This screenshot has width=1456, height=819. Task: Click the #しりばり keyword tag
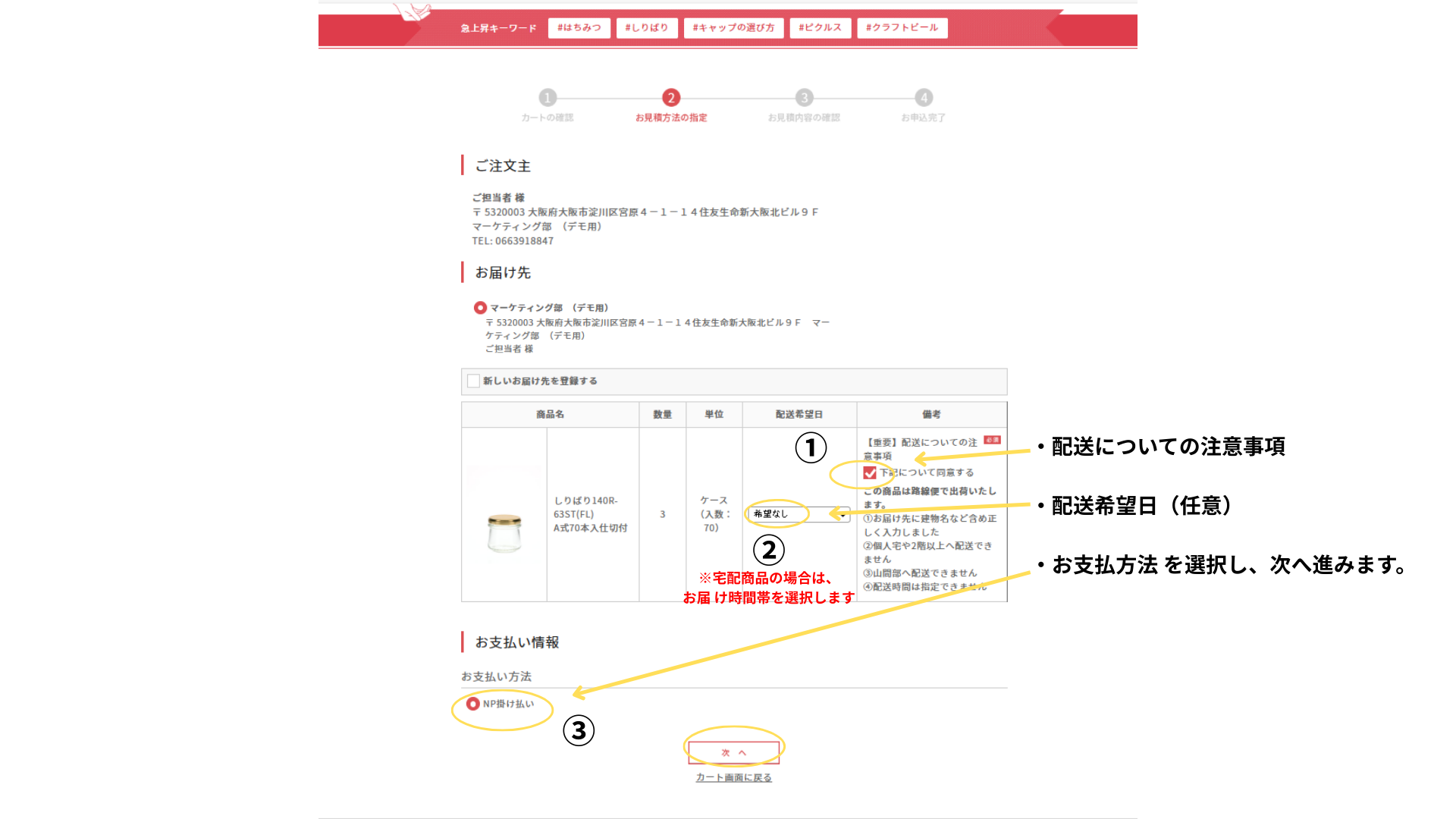[646, 28]
